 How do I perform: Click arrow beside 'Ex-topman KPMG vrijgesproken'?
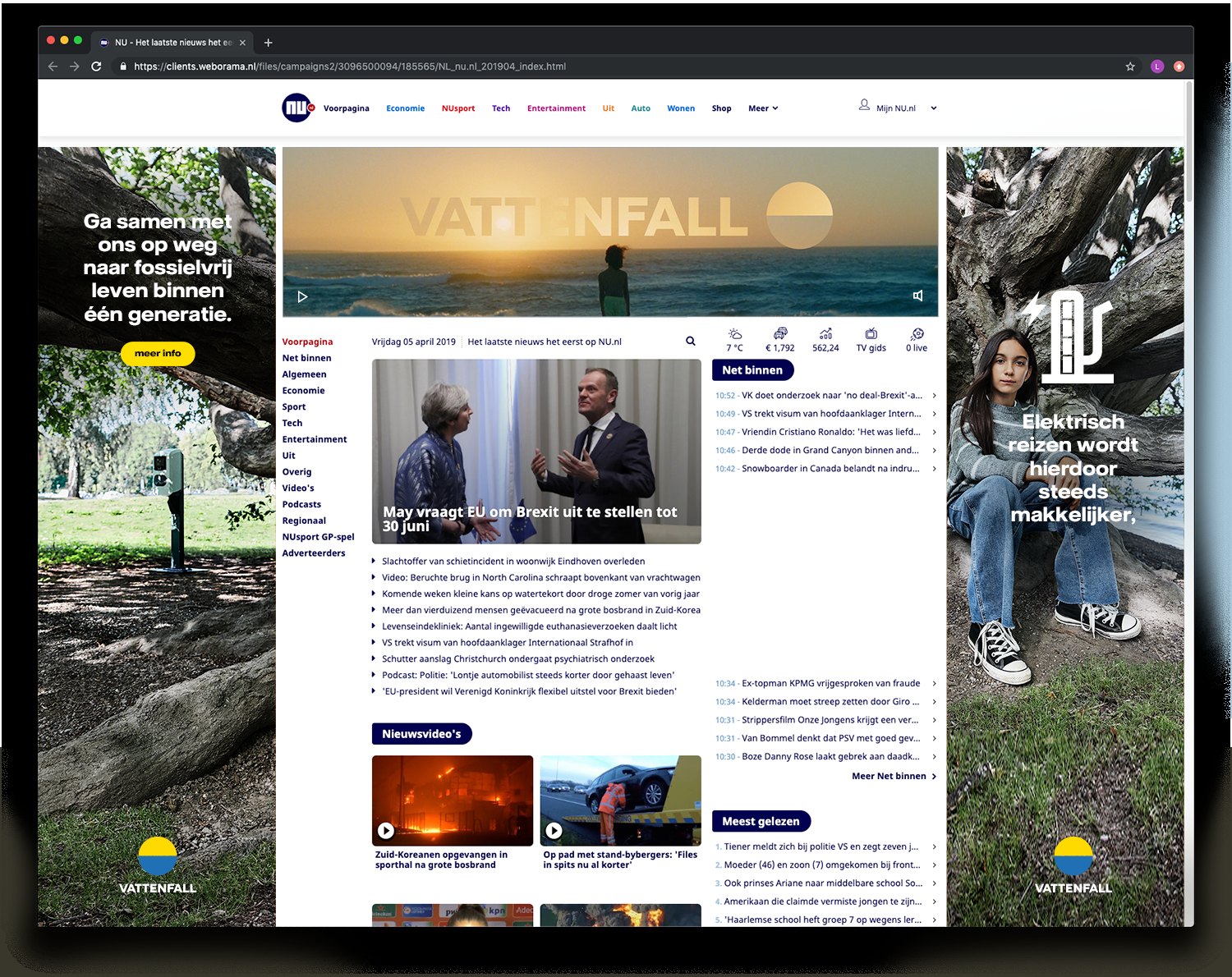pos(934,683)
